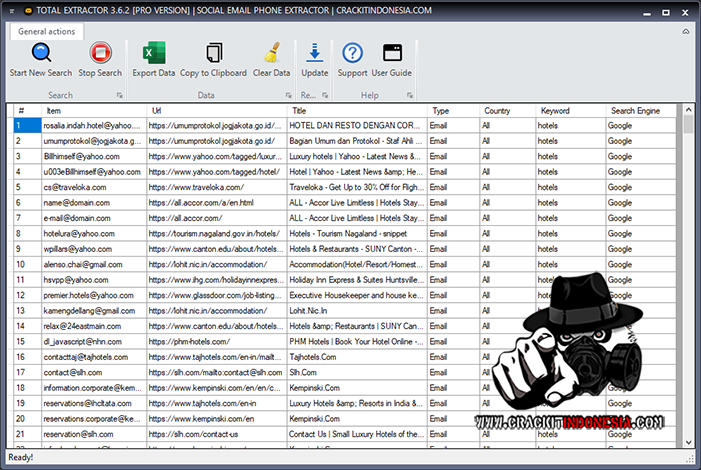Click the Country column header
The height and width of the screenshot is (470, 701).
pos(506,110)
